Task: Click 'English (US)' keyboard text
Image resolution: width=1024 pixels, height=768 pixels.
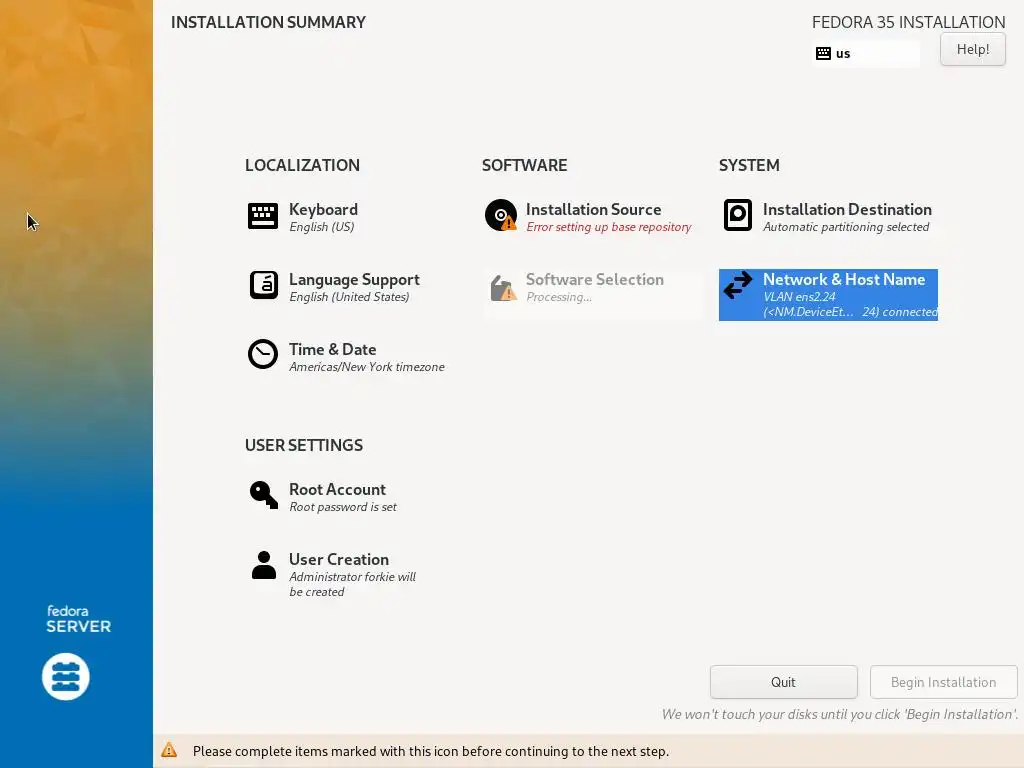Action: point(321,227)
